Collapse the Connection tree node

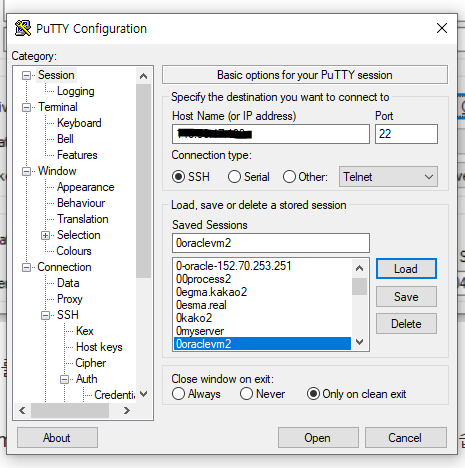click(26, 267)
